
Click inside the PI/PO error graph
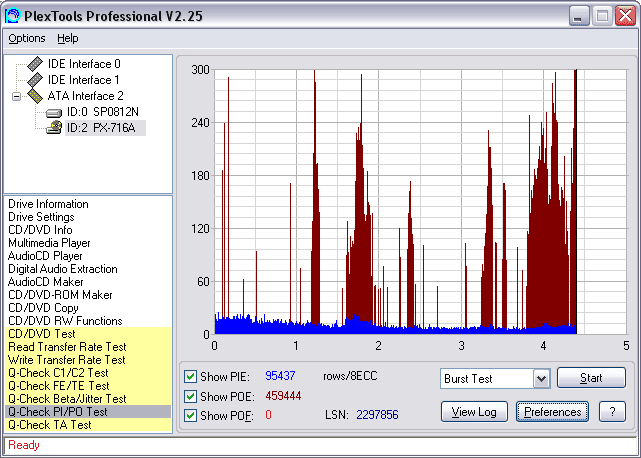420,202
